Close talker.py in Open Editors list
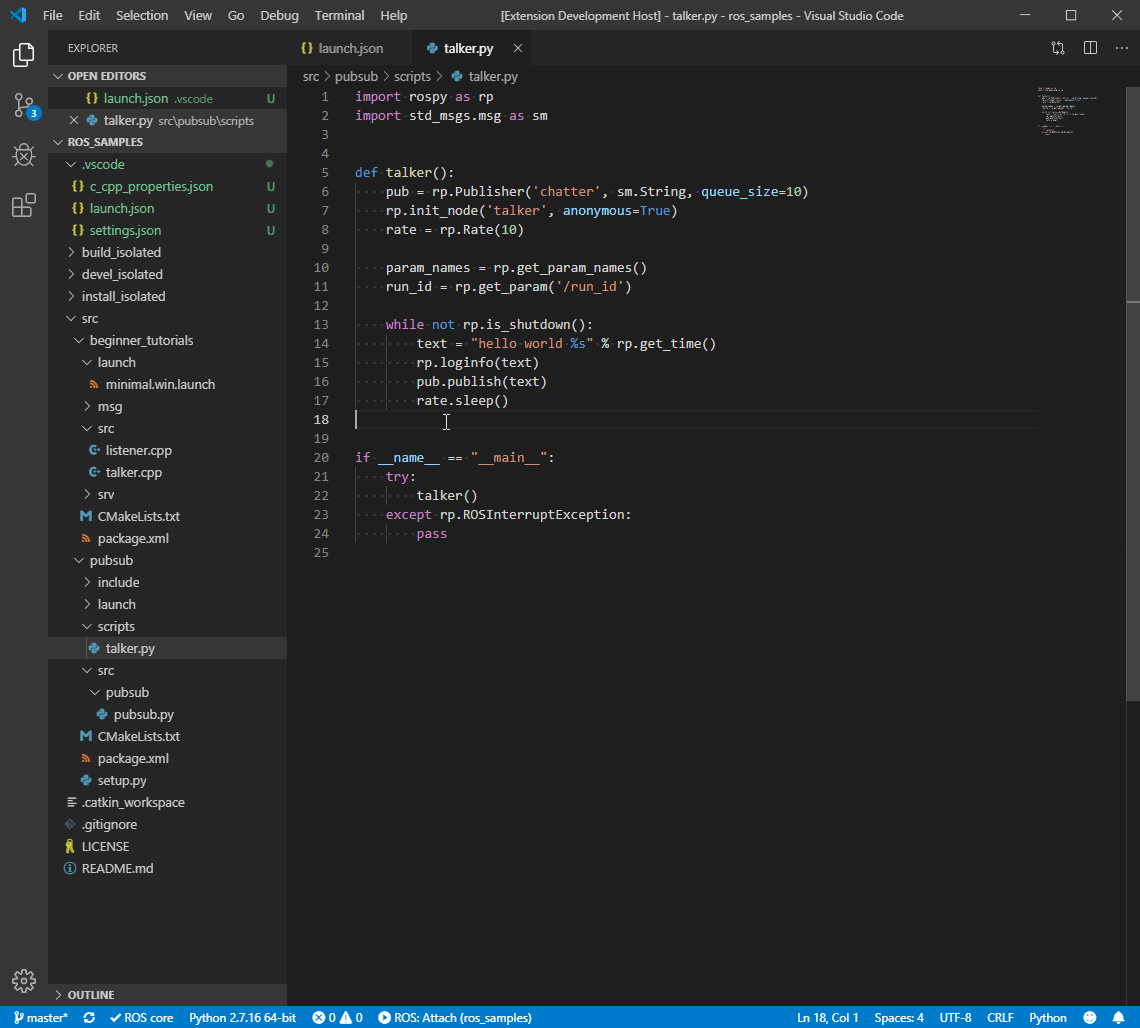Screen dimensions: 1140x1028 (73, 120)
